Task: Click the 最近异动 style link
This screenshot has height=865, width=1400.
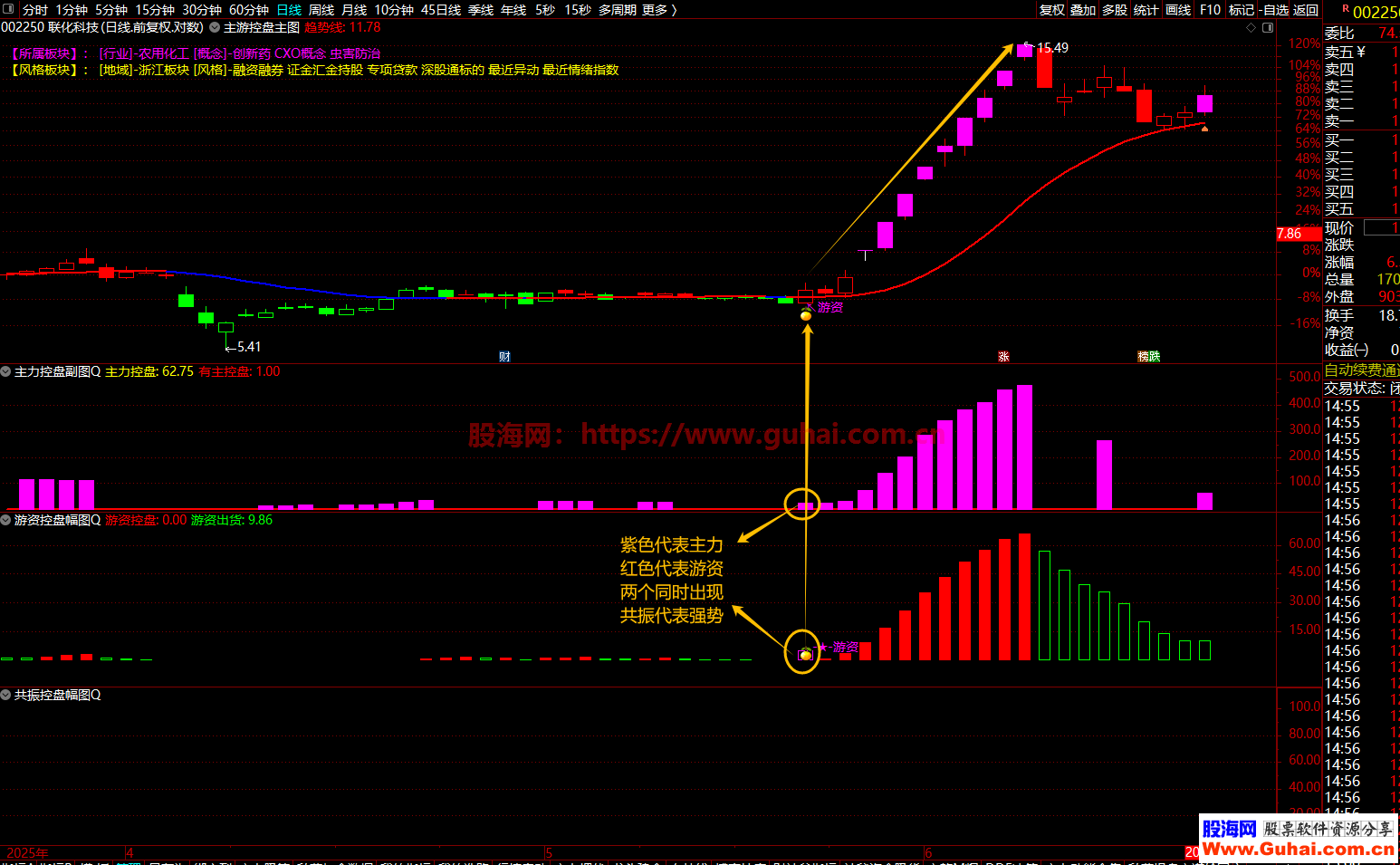Action: 513,70
